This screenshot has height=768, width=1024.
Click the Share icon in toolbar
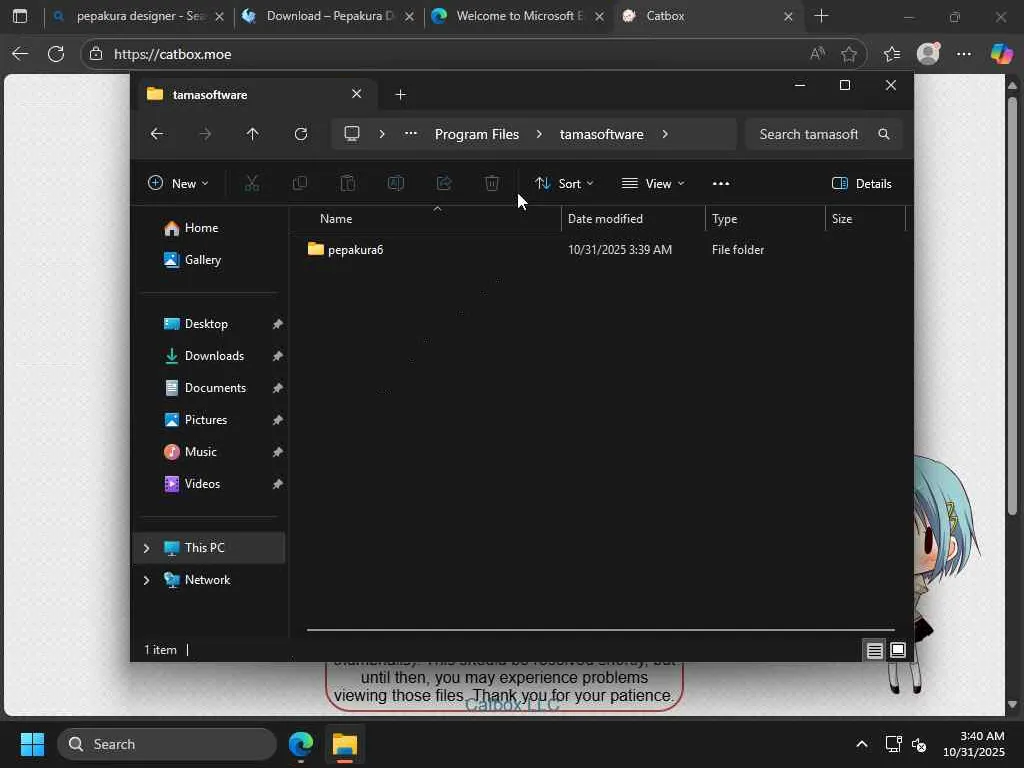(444, 184)
